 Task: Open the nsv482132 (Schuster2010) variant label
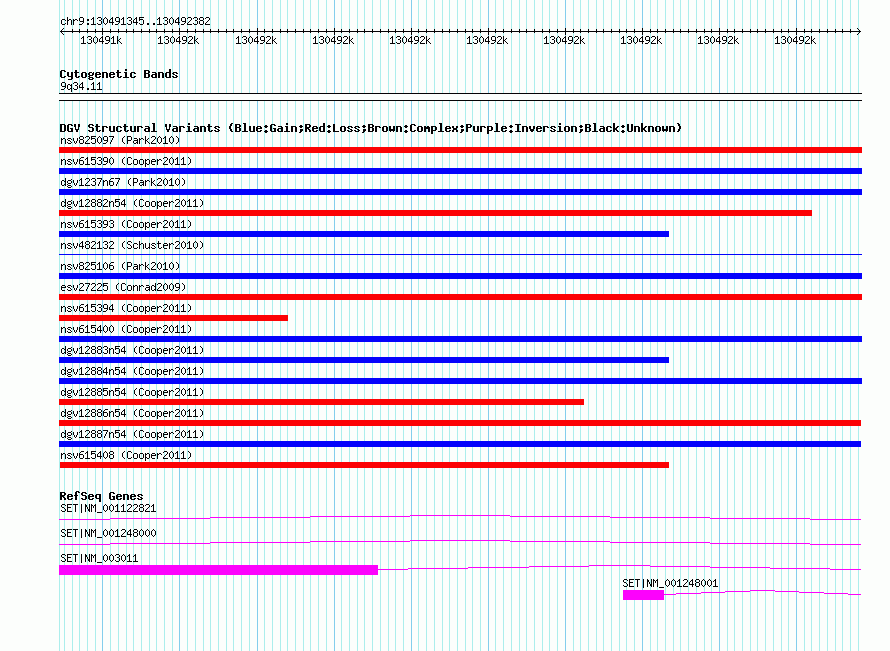[x=132, y=245]
